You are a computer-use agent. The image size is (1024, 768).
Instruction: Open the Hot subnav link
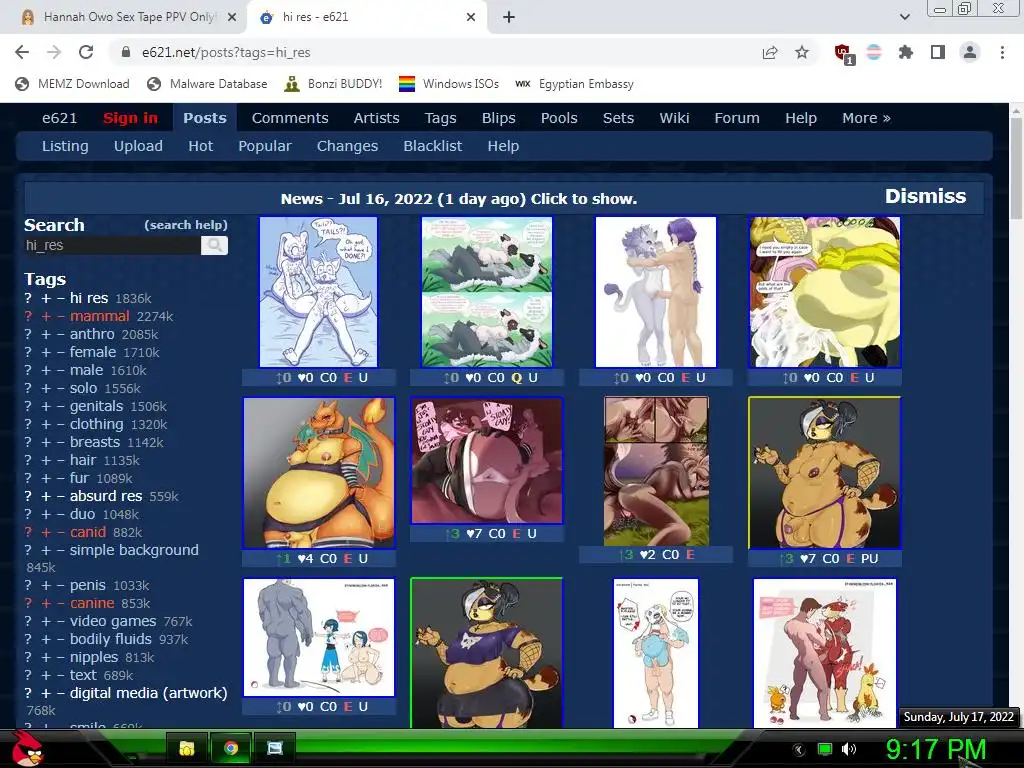click(200, 146)
